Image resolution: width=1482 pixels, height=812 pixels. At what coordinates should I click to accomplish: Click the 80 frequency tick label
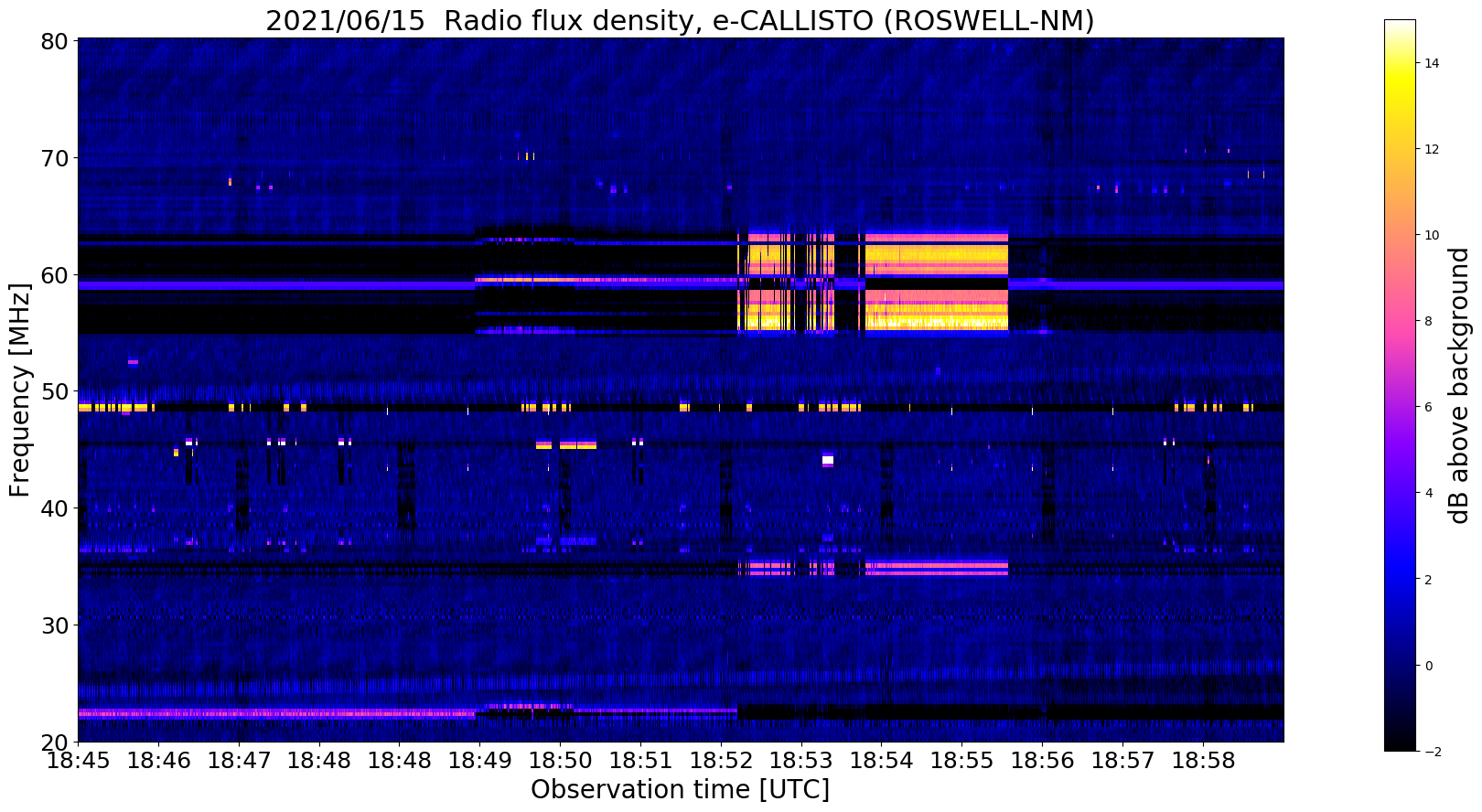tap(56, 41)
